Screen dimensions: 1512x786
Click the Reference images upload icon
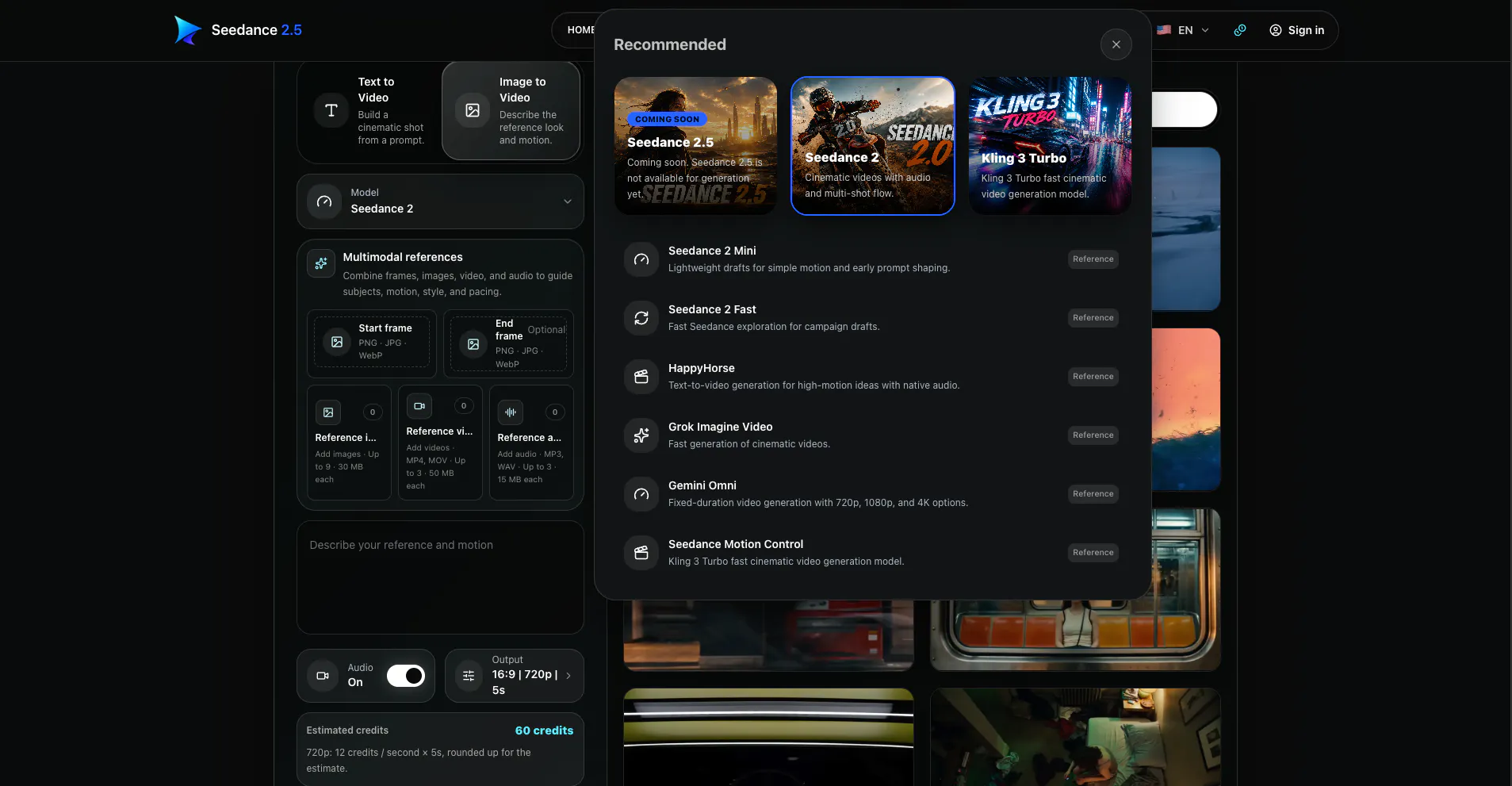click(x=328, y=412)
